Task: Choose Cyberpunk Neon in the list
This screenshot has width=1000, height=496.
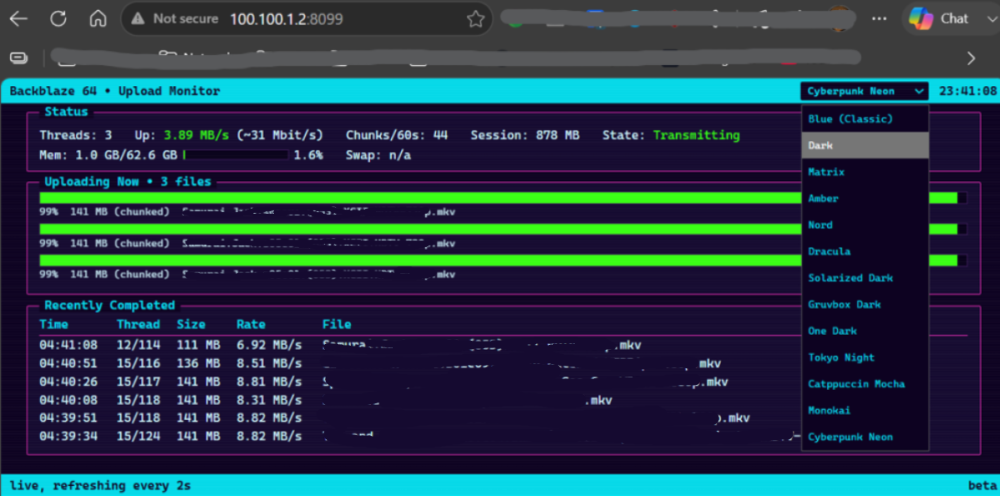Action: pyautogui.click(x=865, y=437)
